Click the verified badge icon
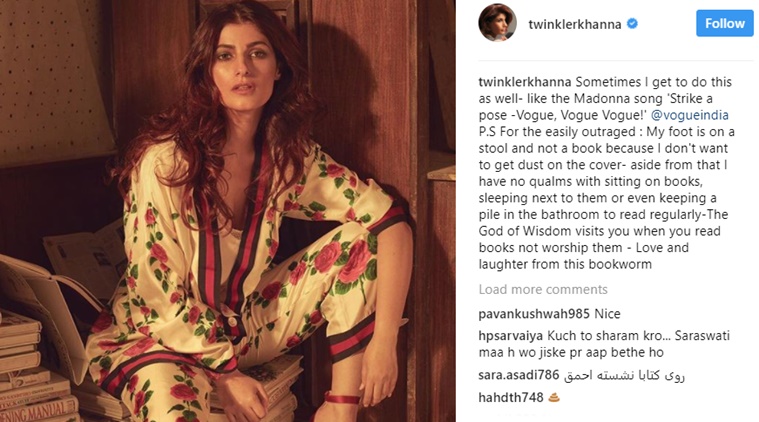The width and height of the screenshot is (759, 422). [x=632, y=23]
